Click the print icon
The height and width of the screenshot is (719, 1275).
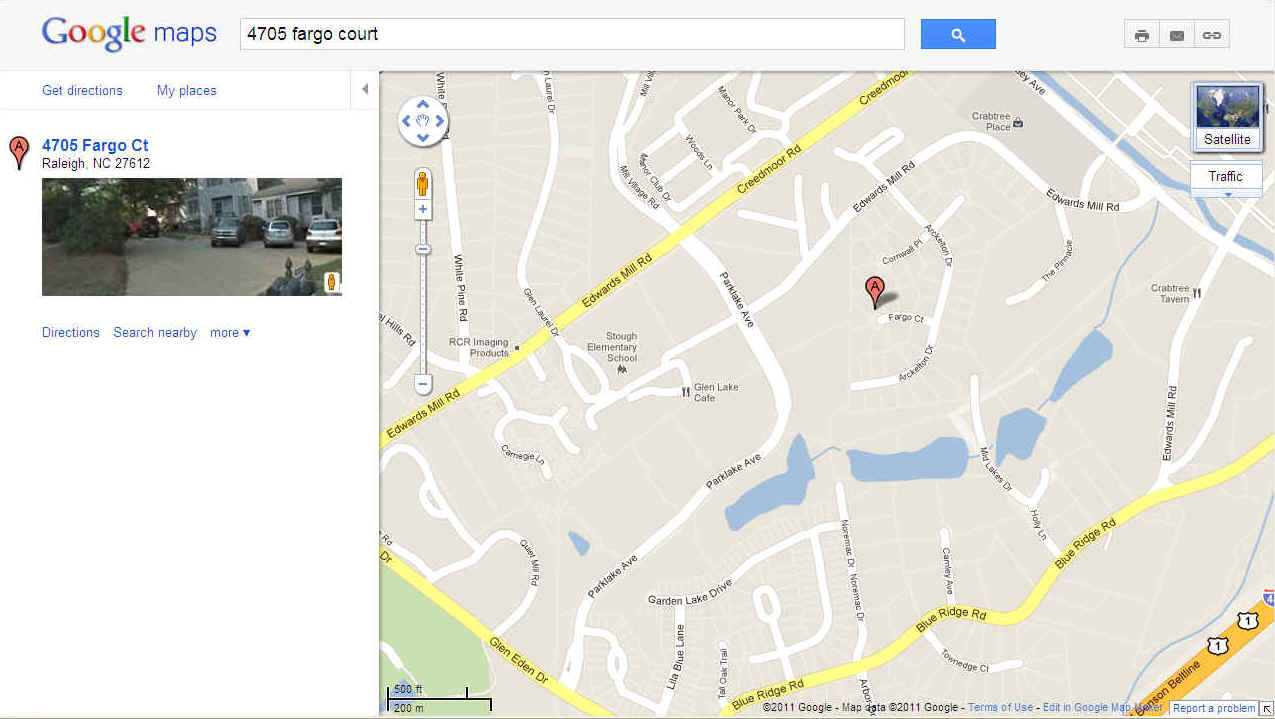coord(1142,35)
